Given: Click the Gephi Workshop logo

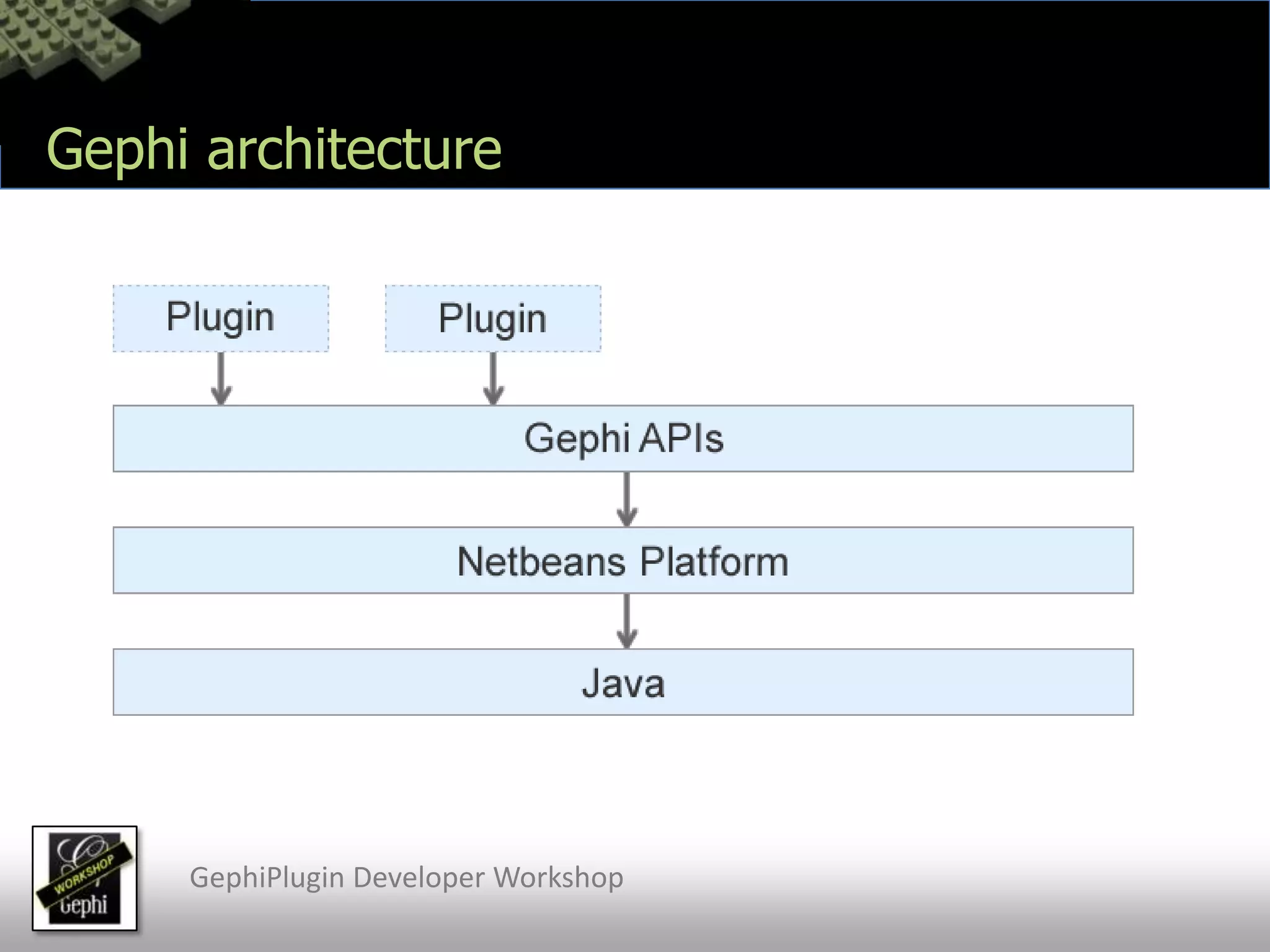Looking at the screenshot, I should (84, 878).
